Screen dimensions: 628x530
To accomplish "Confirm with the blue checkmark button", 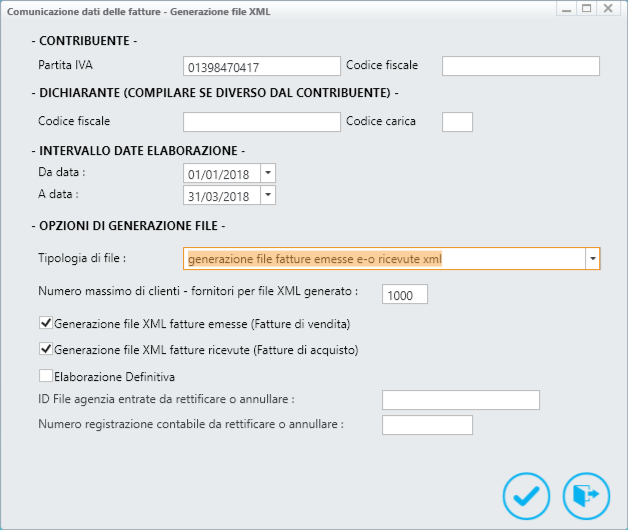I will pos(526,496).
